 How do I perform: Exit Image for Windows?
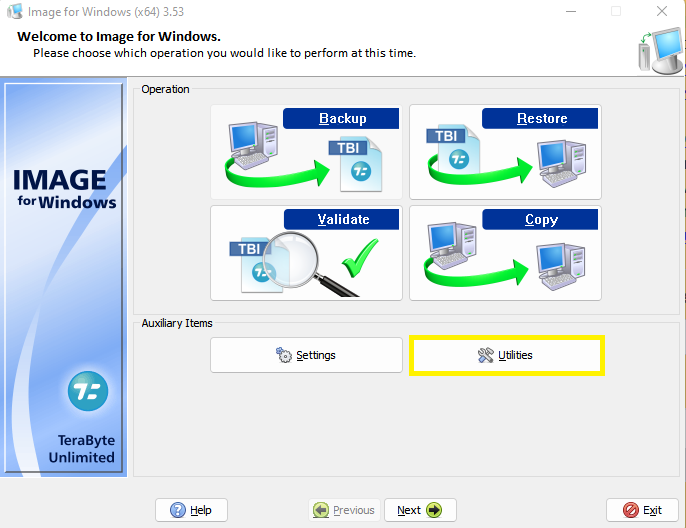tap(642, 510)
